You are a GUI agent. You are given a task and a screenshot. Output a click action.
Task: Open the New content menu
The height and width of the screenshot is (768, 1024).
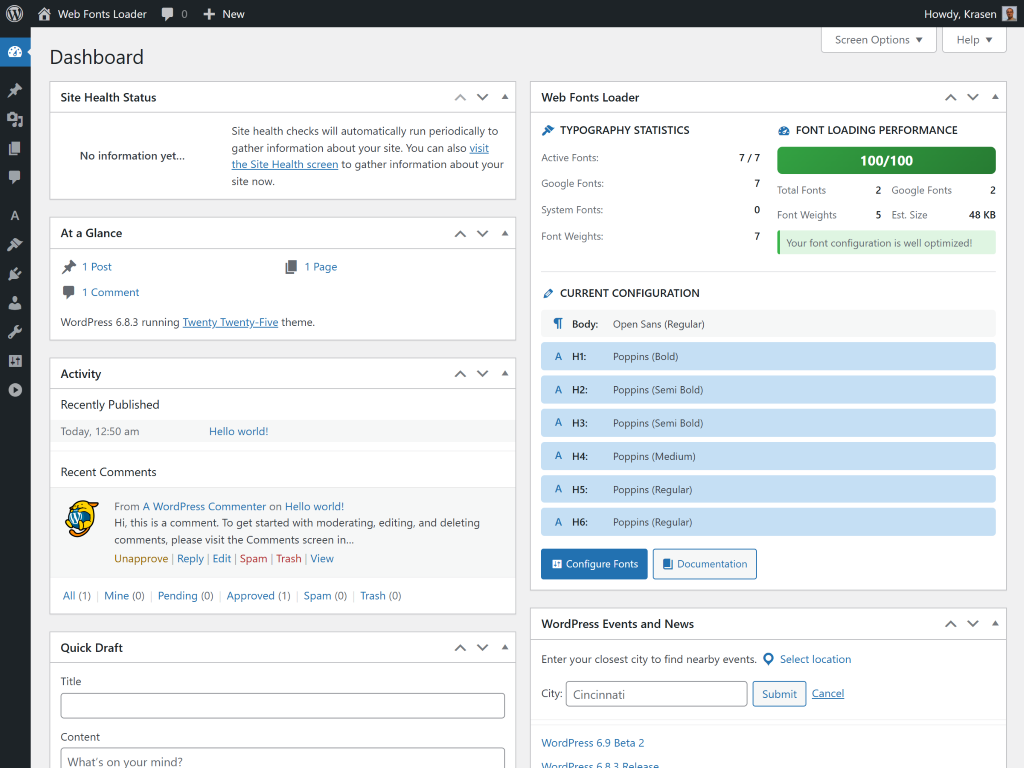[223, 14]
